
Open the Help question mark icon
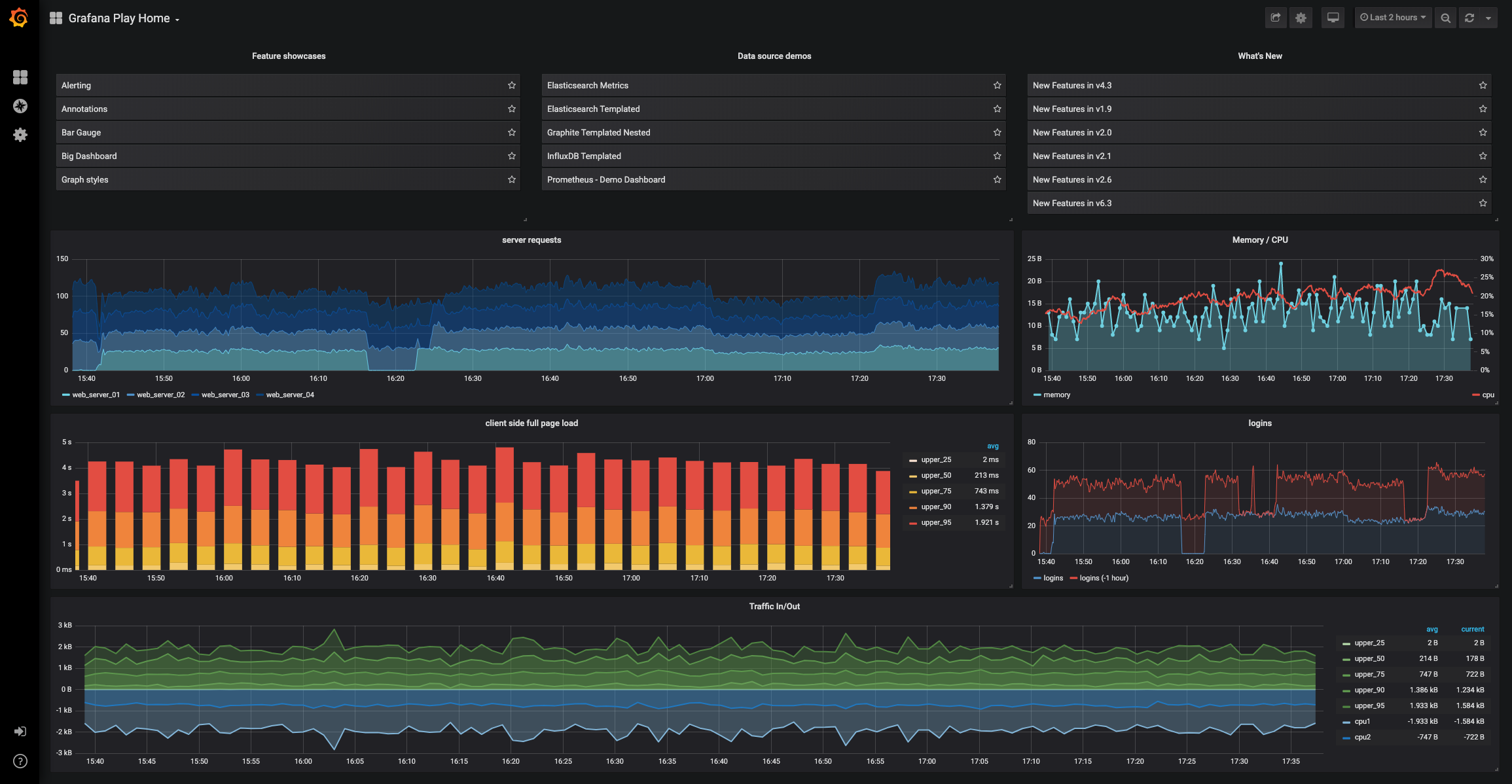pos(20,761)
